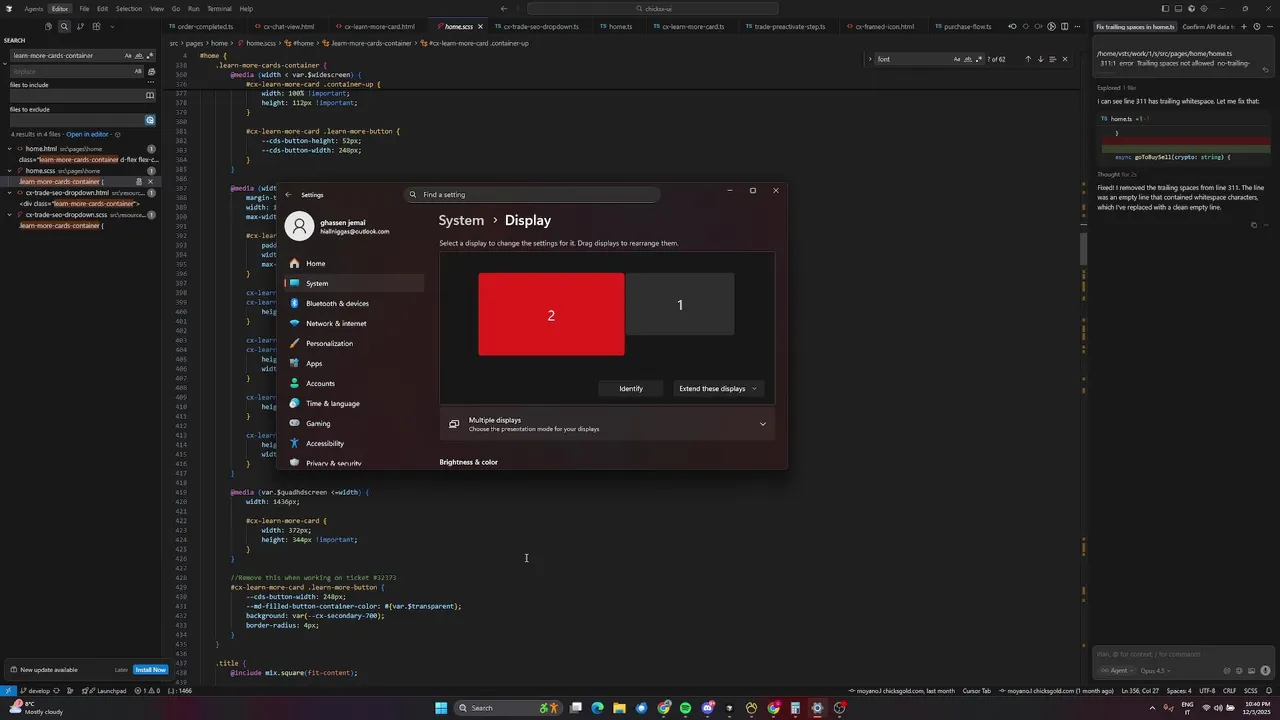The height and width of the screenshot is (720, 1280).
Task: Open the Selection menu
Action: [129, 8]
